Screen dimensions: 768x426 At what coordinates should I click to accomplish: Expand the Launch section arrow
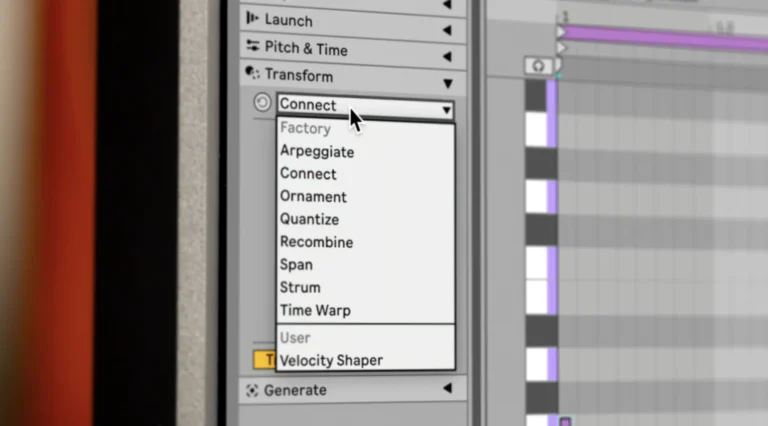tap(447, 30)
